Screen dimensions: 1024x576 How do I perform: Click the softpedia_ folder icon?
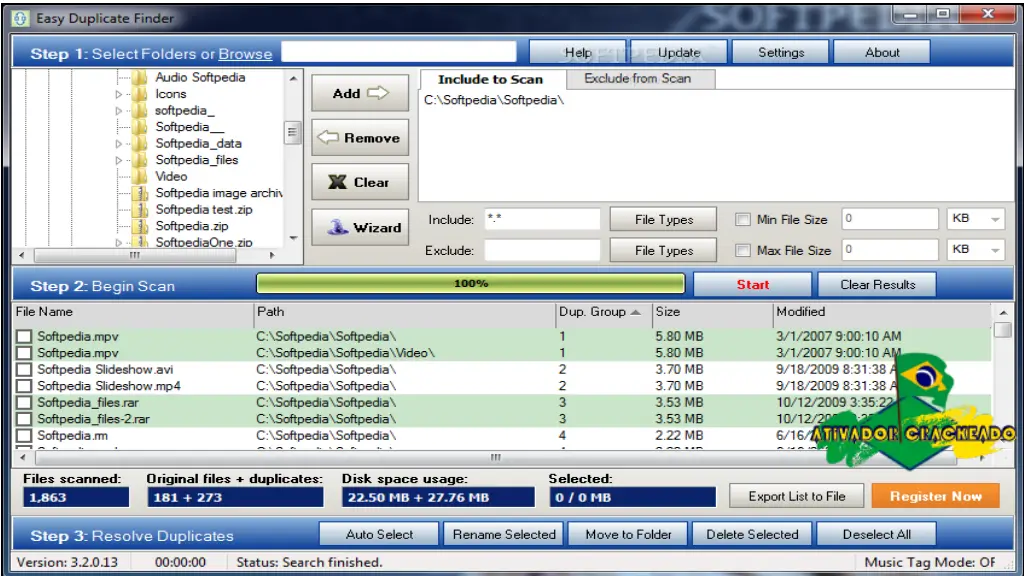(x=139, y=110)
